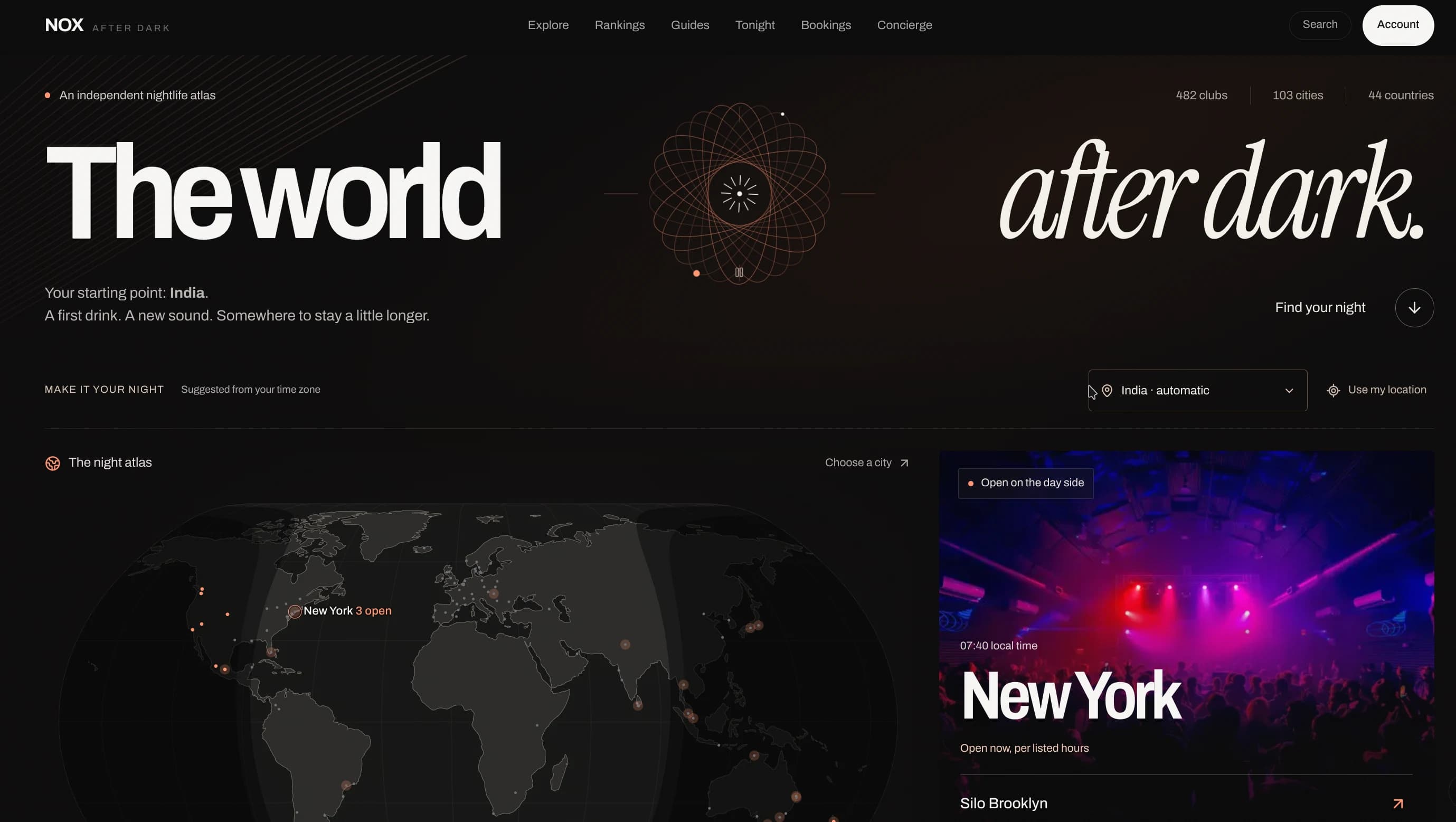The height and width of the screenshot is (822, 1456).
Task: Open the Concierge nav link
Action: [904, 25]
